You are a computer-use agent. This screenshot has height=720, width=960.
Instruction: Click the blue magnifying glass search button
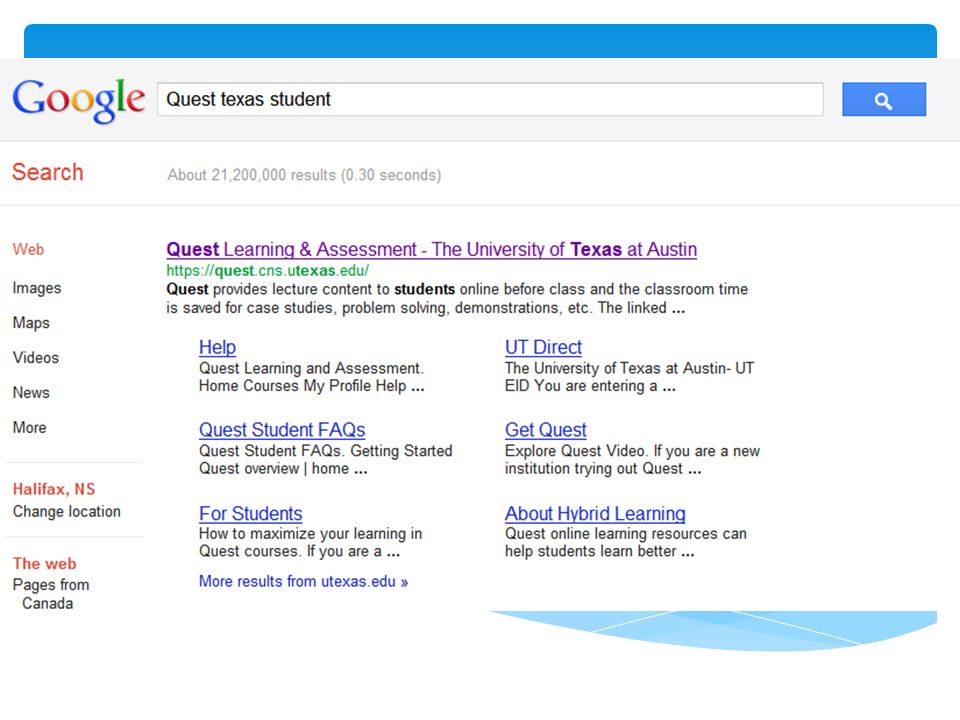883,99
